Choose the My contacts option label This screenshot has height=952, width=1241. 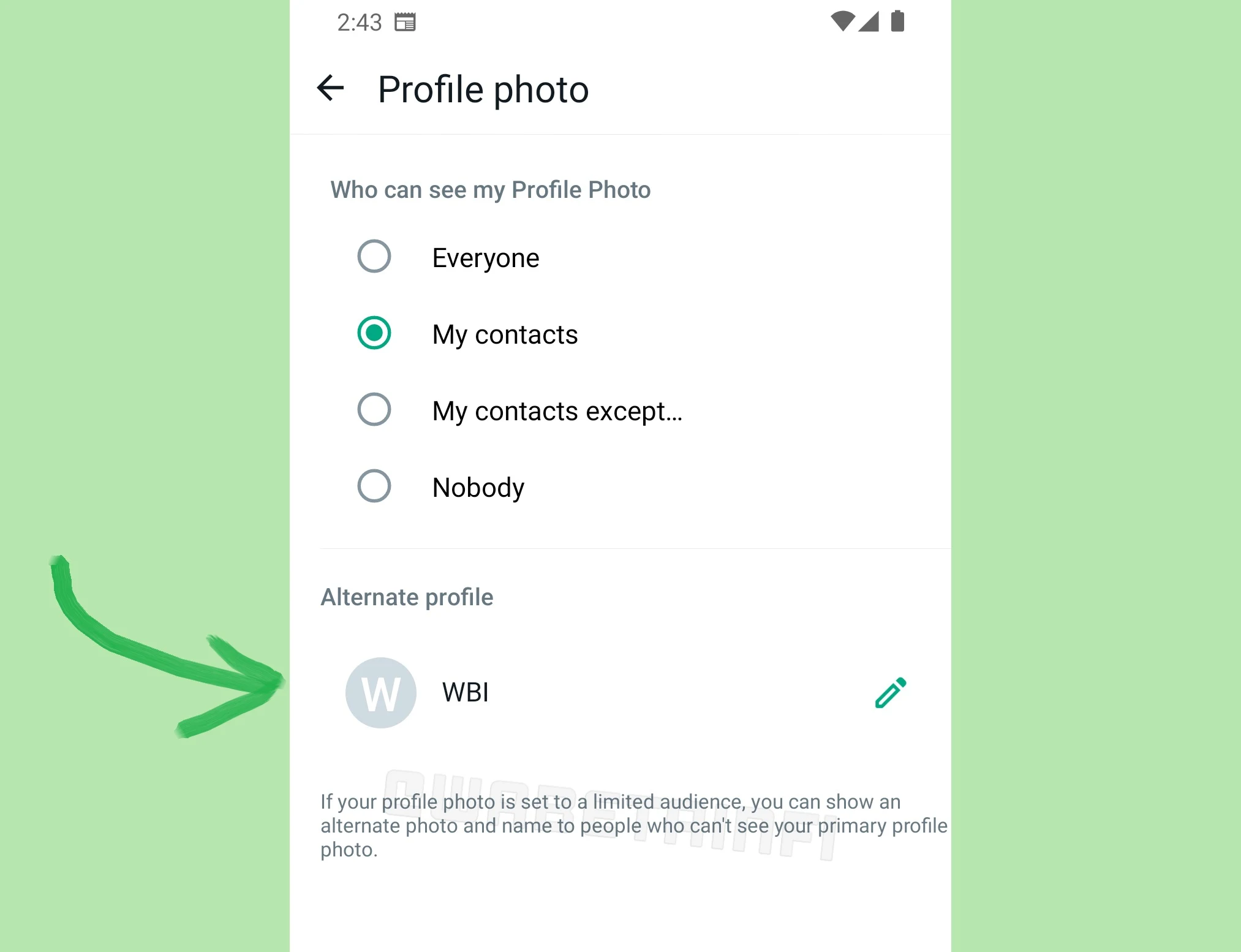[505, 334]
